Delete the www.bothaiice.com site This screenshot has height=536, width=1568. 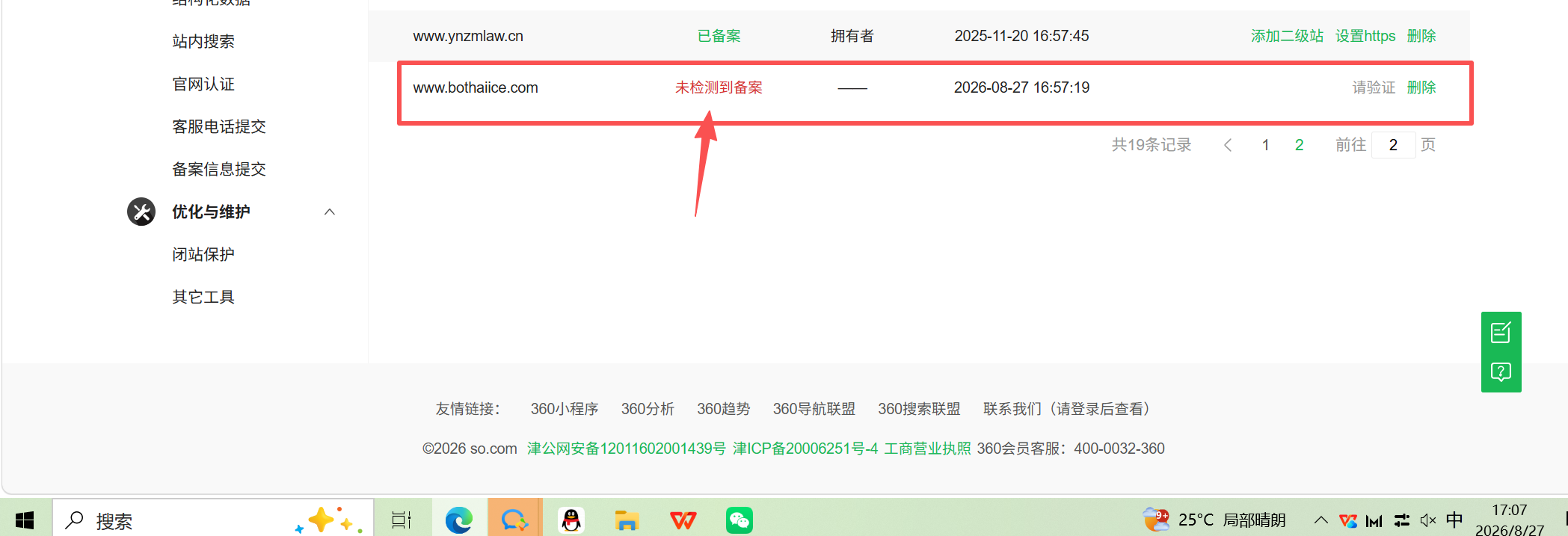click(x=1421, y=87)
